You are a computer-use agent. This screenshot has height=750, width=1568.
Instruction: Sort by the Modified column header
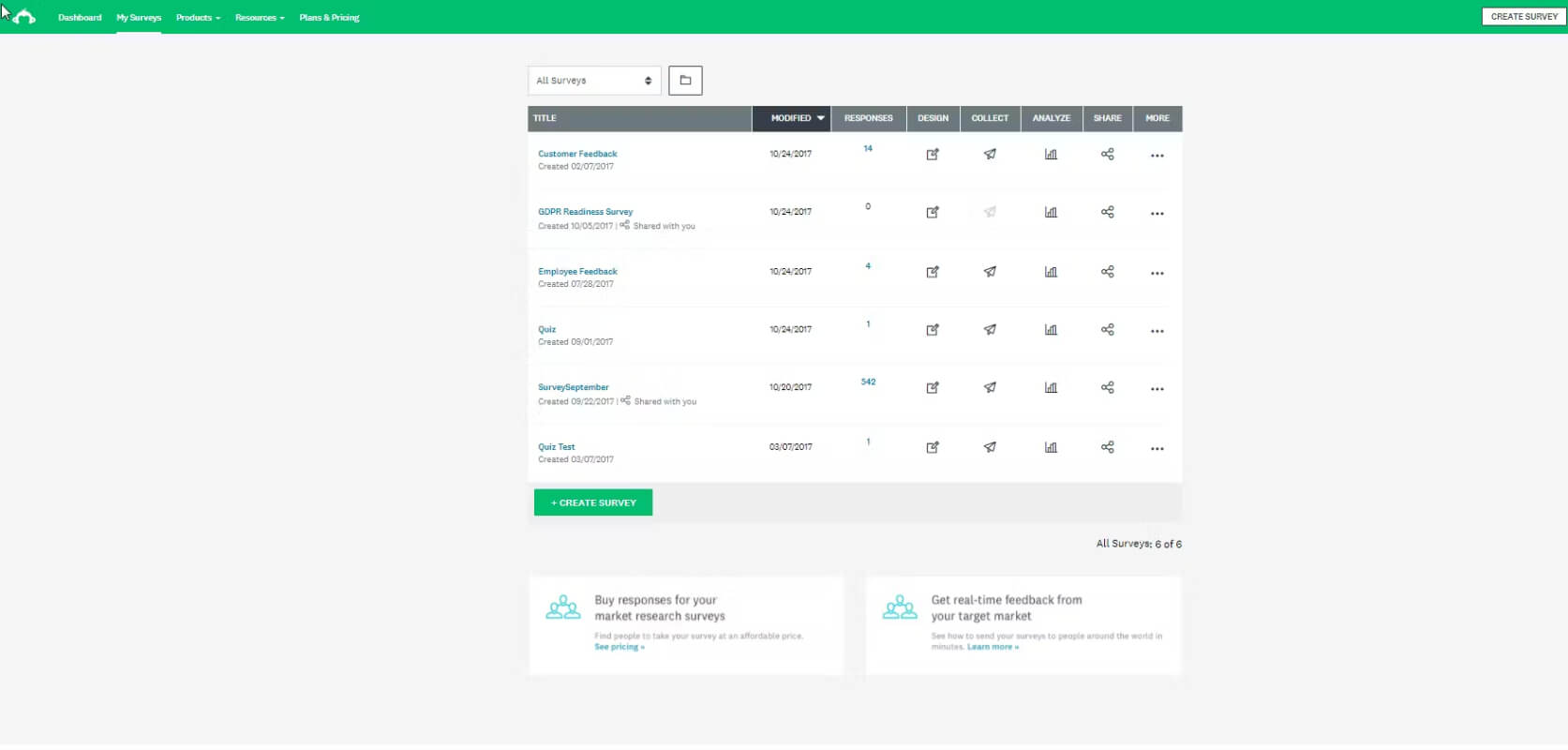[x=792, y=118]
